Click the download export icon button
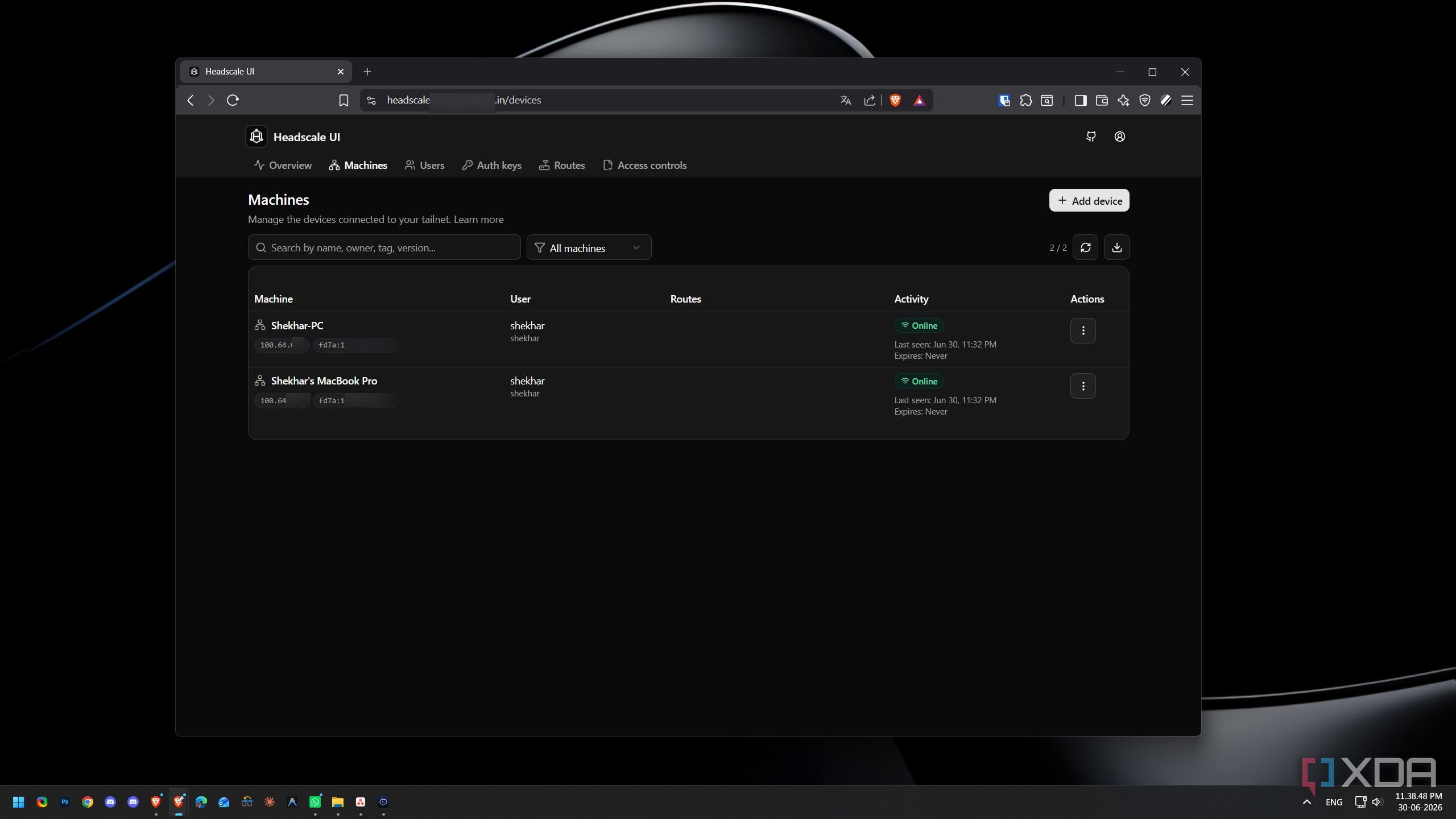 1116,247
